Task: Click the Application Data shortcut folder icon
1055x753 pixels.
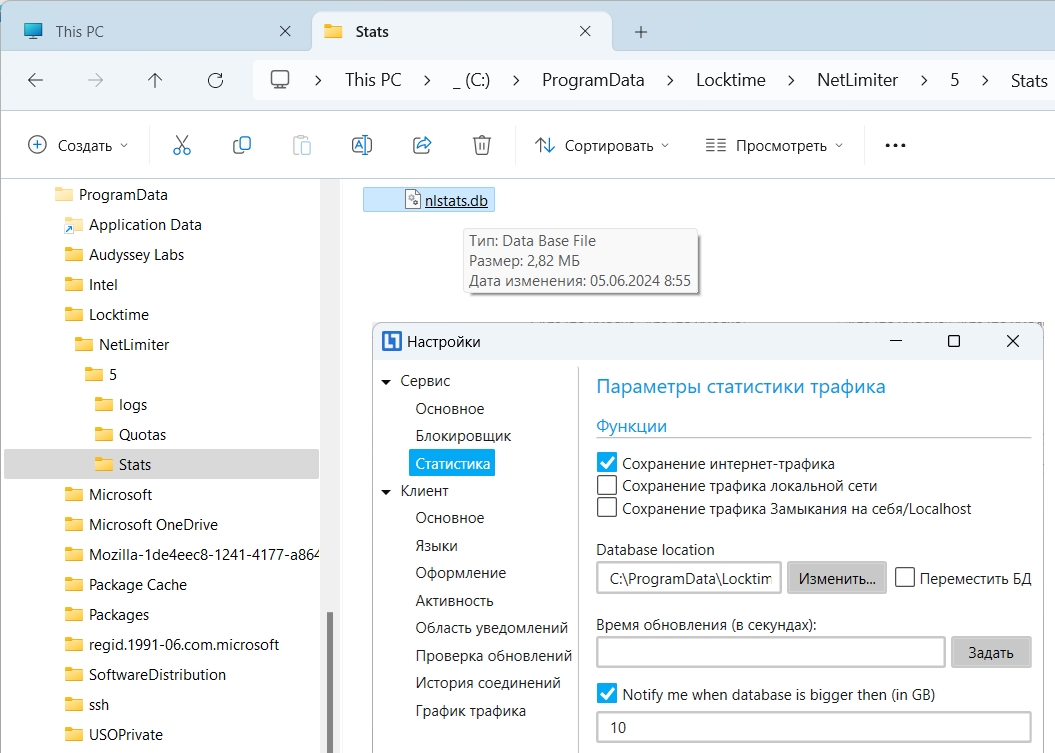Action: pyautogui.click(x=73, y=225)
